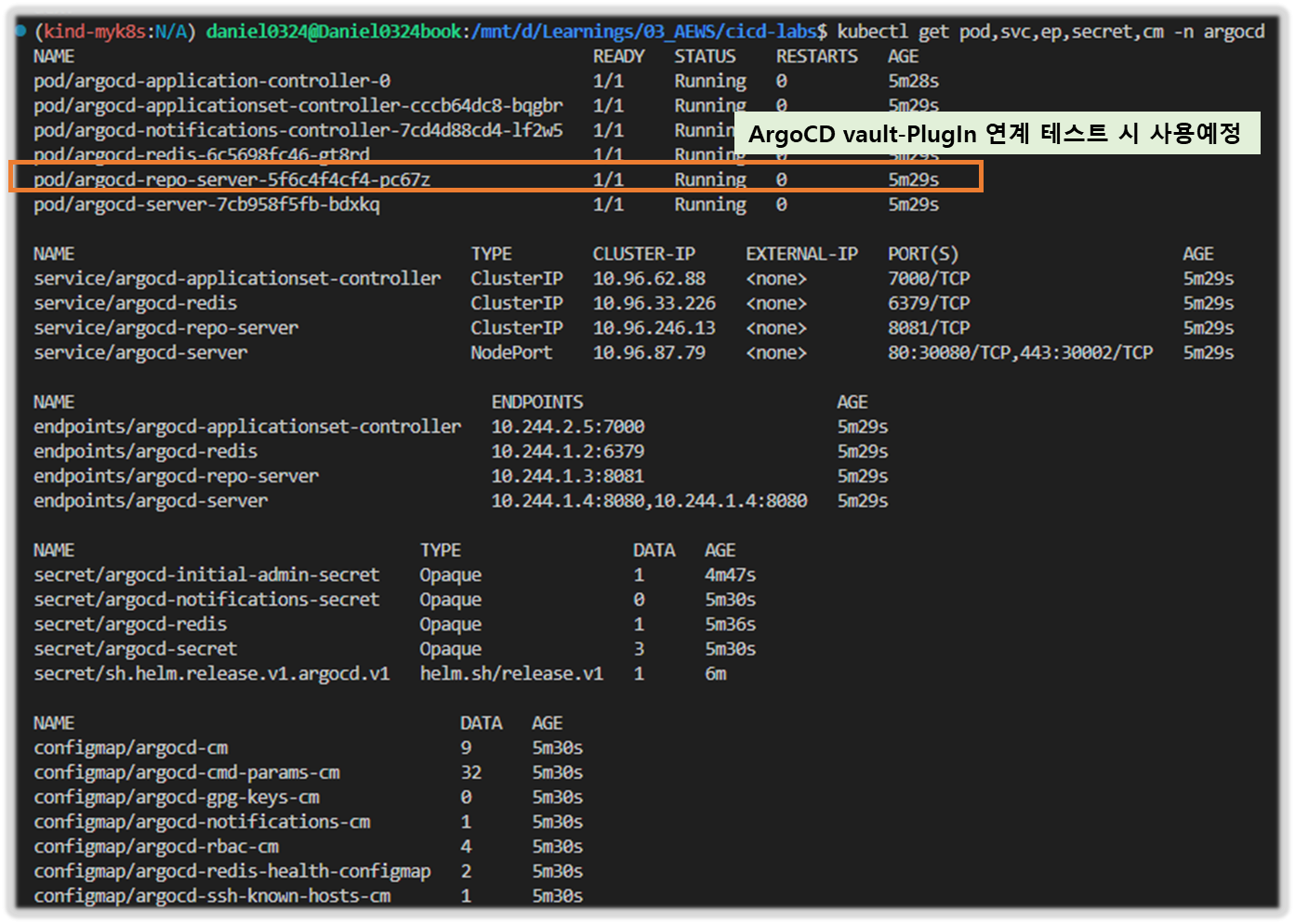Click the kubectl get command text
This screenshot has height=924, width=1295.
[1051, 32]
